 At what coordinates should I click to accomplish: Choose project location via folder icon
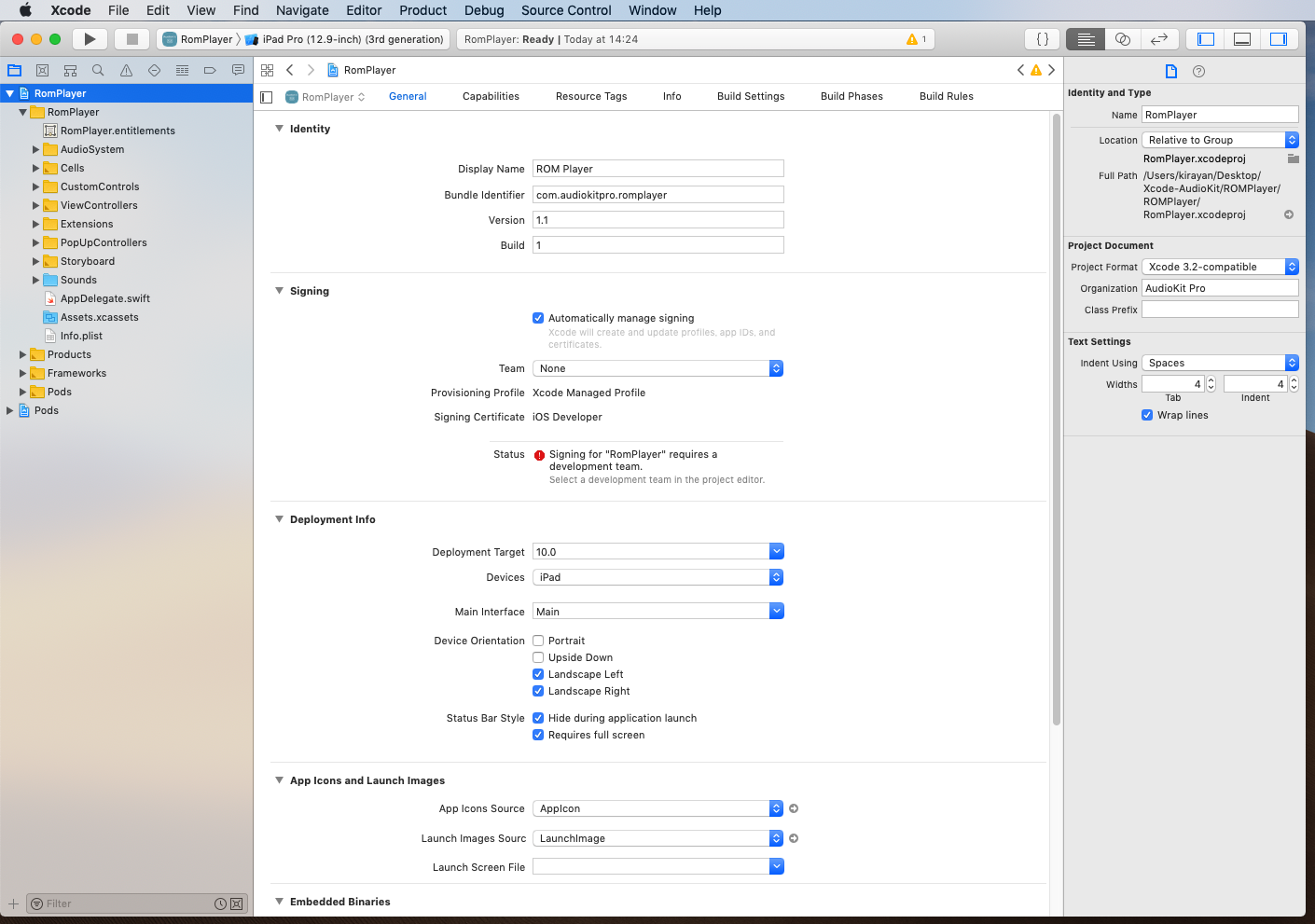click(x=1293, y=159)
